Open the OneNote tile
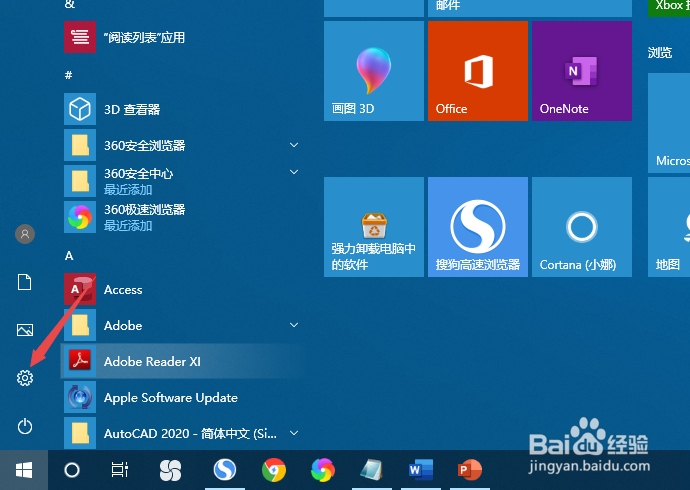This screenshot has height=490, width=690. click(x=582, y=71)
